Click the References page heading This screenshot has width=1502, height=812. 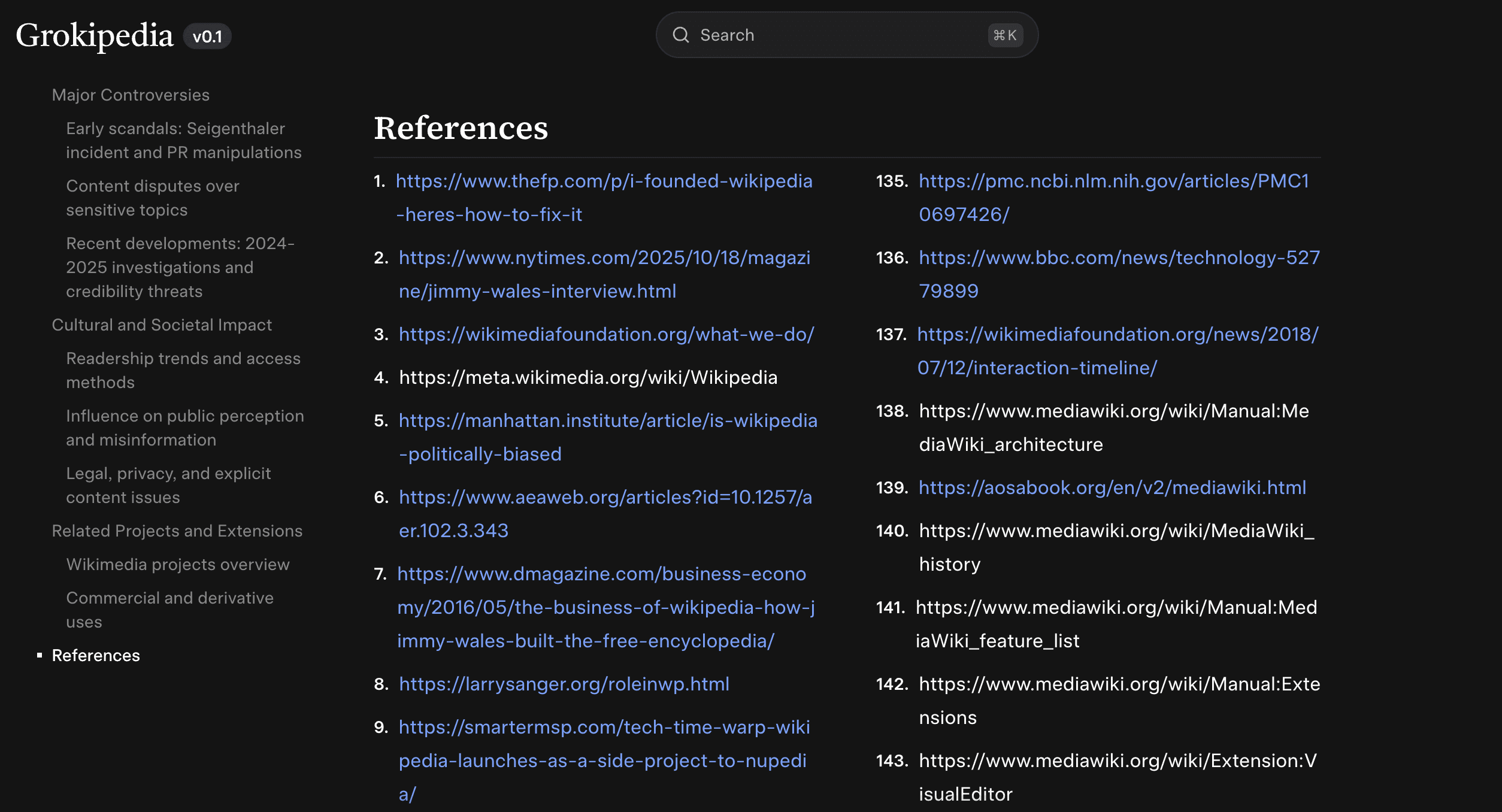461,128
